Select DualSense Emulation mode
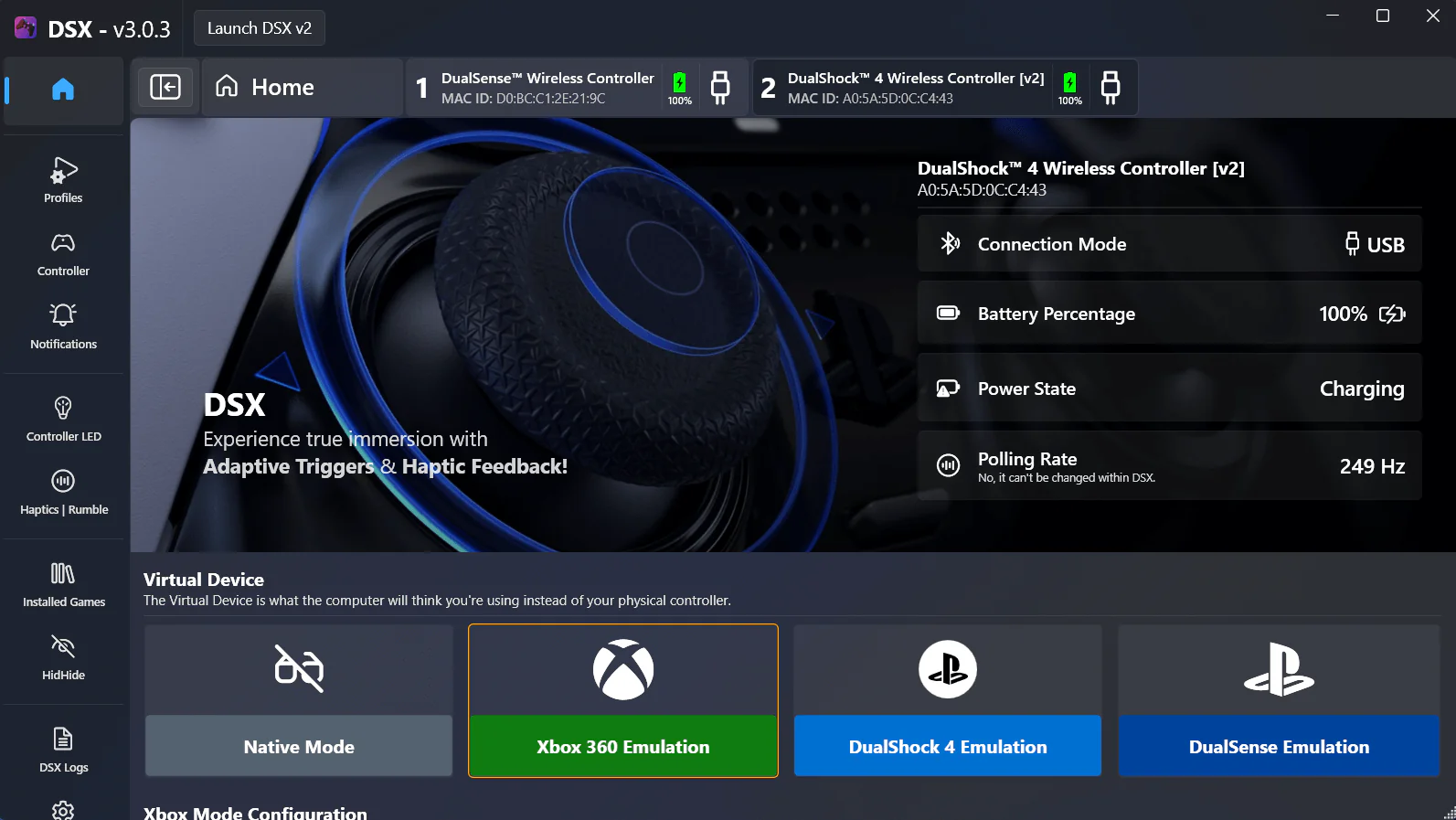1456x820 pixels. pyautogui.click(x=1279, y=701)
